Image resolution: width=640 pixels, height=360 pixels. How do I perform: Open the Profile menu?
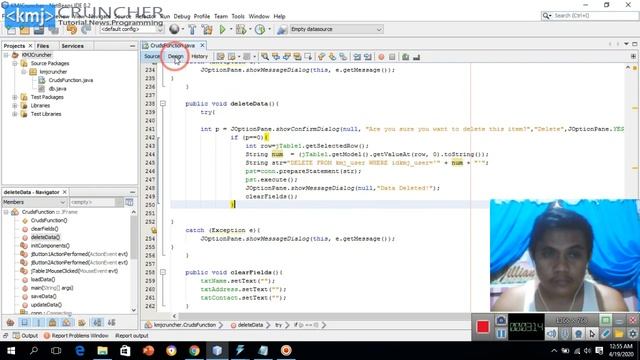[x=202, y=16]
